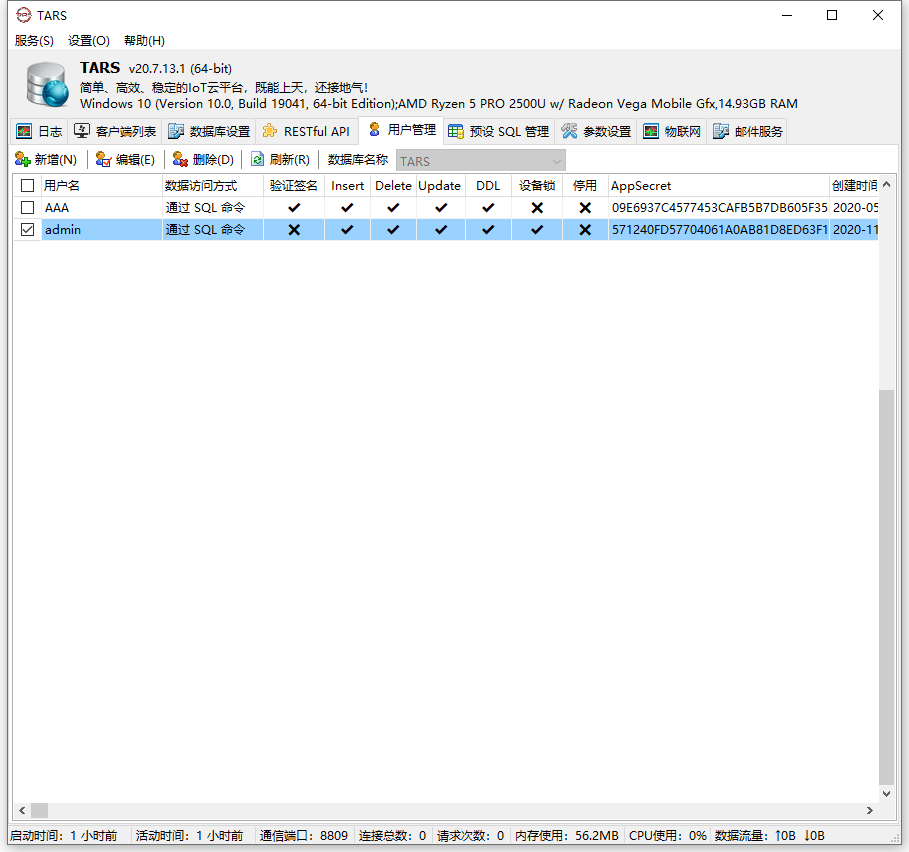This screenshot has height=852, width=909.
Task: Click the 日志 tab icon
Action: click(x=24, y=132)
